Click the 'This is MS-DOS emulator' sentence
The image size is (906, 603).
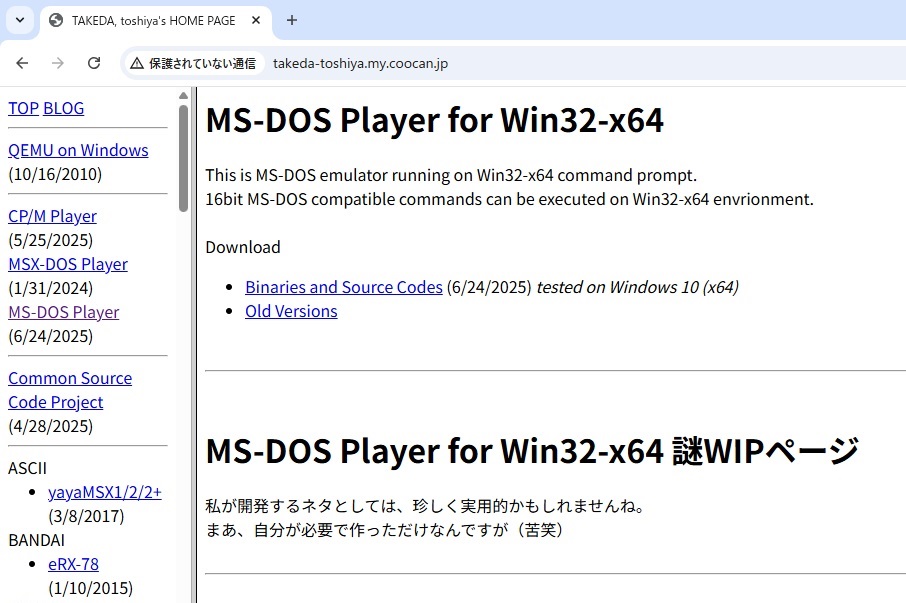(x=451, y=175)
